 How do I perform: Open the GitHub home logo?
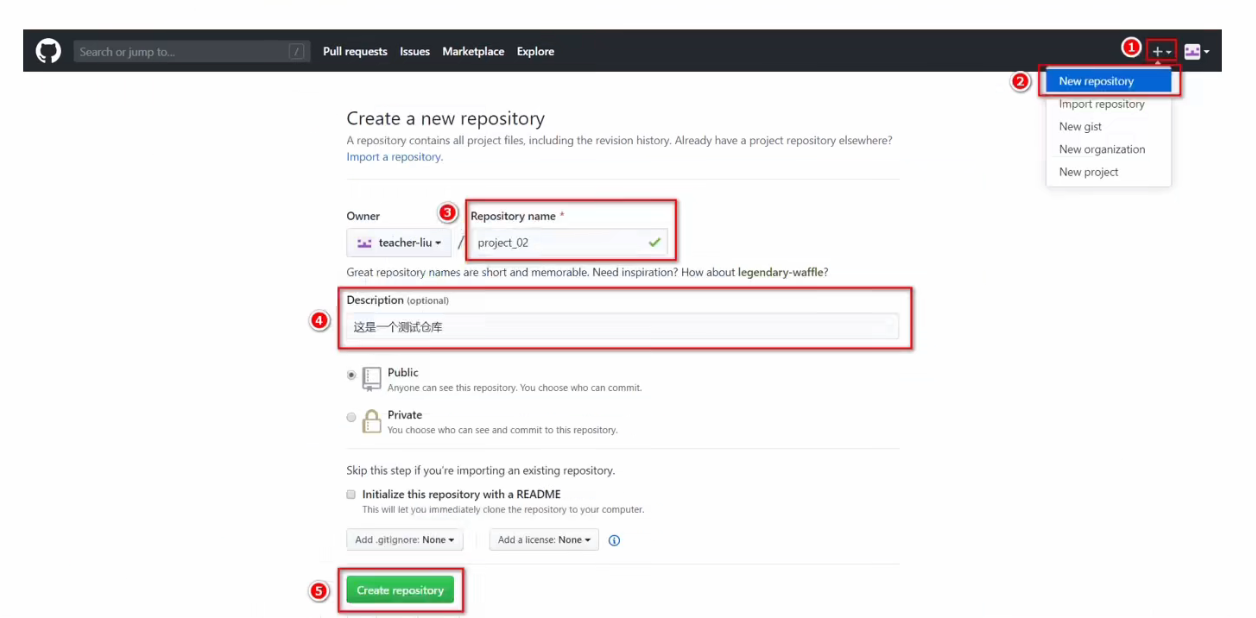pos(49,51)
